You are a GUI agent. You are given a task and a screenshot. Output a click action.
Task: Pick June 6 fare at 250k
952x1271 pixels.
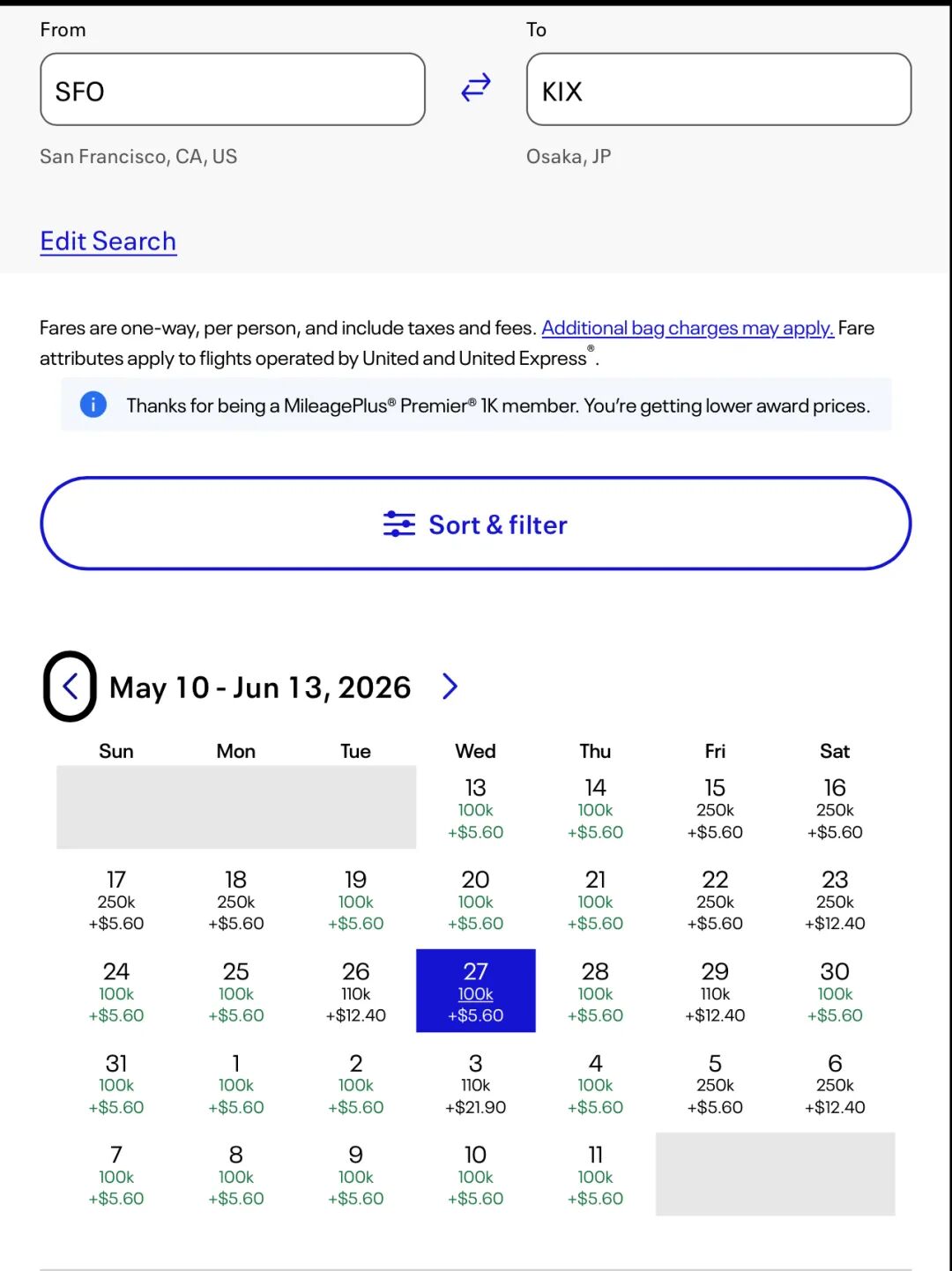[835, 1084]
